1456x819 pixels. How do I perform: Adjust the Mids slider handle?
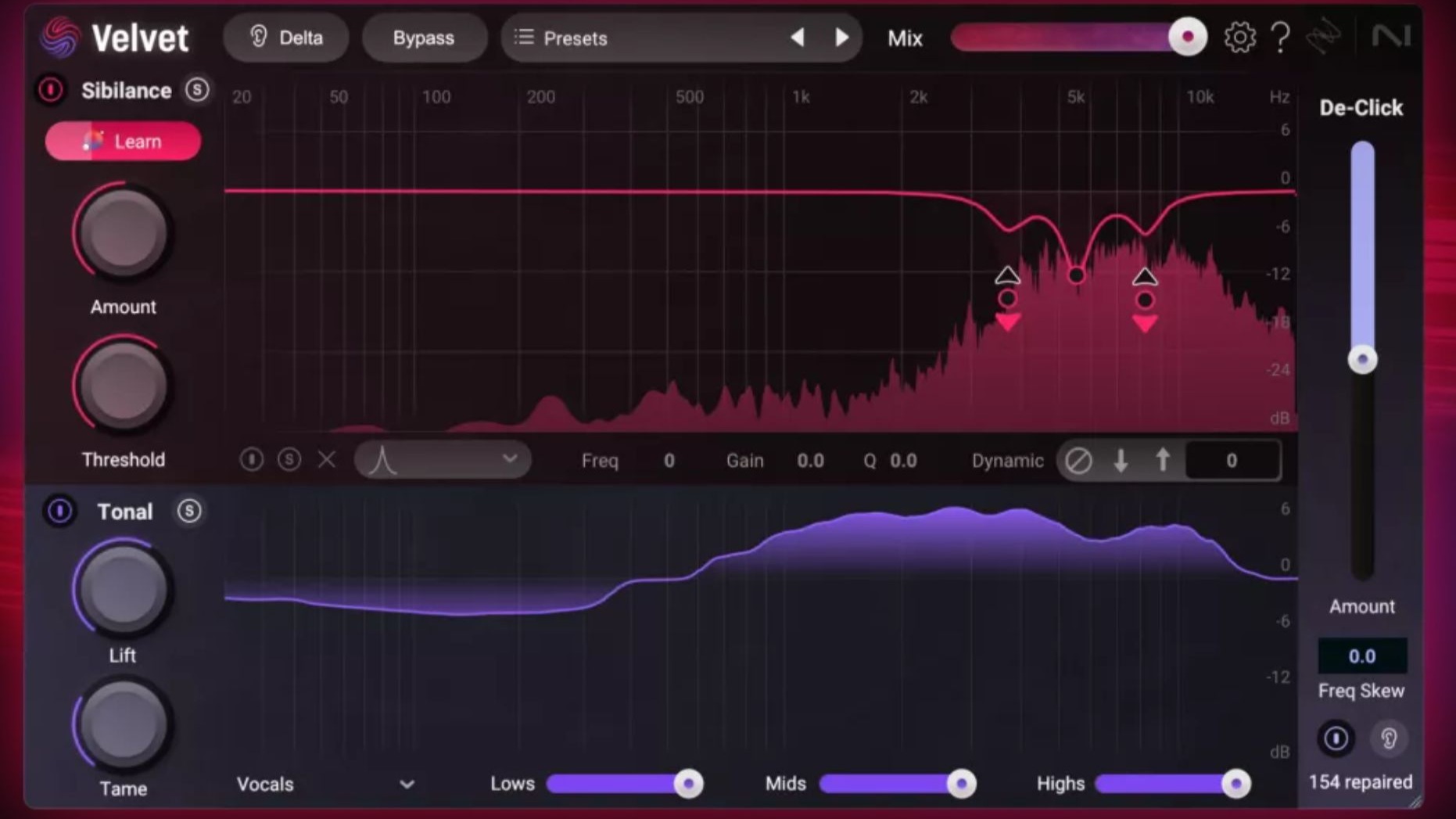(x=961, y=784)
